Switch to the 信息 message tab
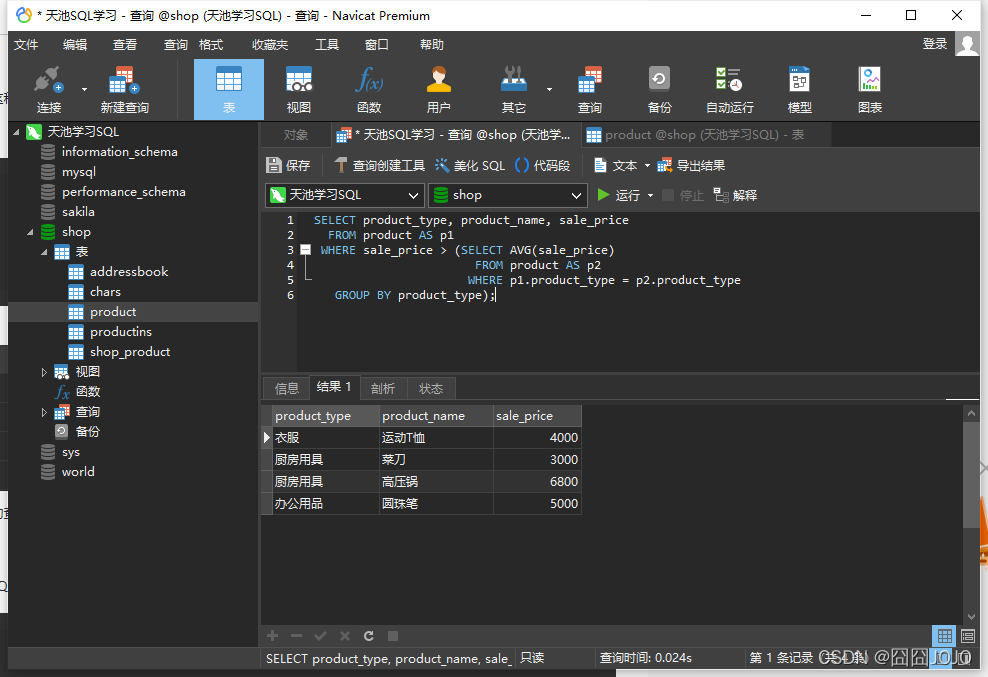 287,388
